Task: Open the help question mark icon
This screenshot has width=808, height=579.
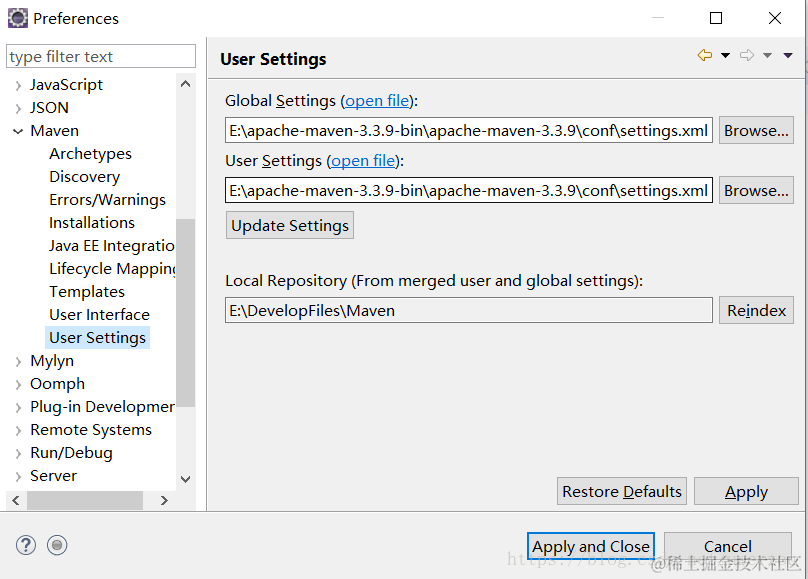Action: coord(27,545)
